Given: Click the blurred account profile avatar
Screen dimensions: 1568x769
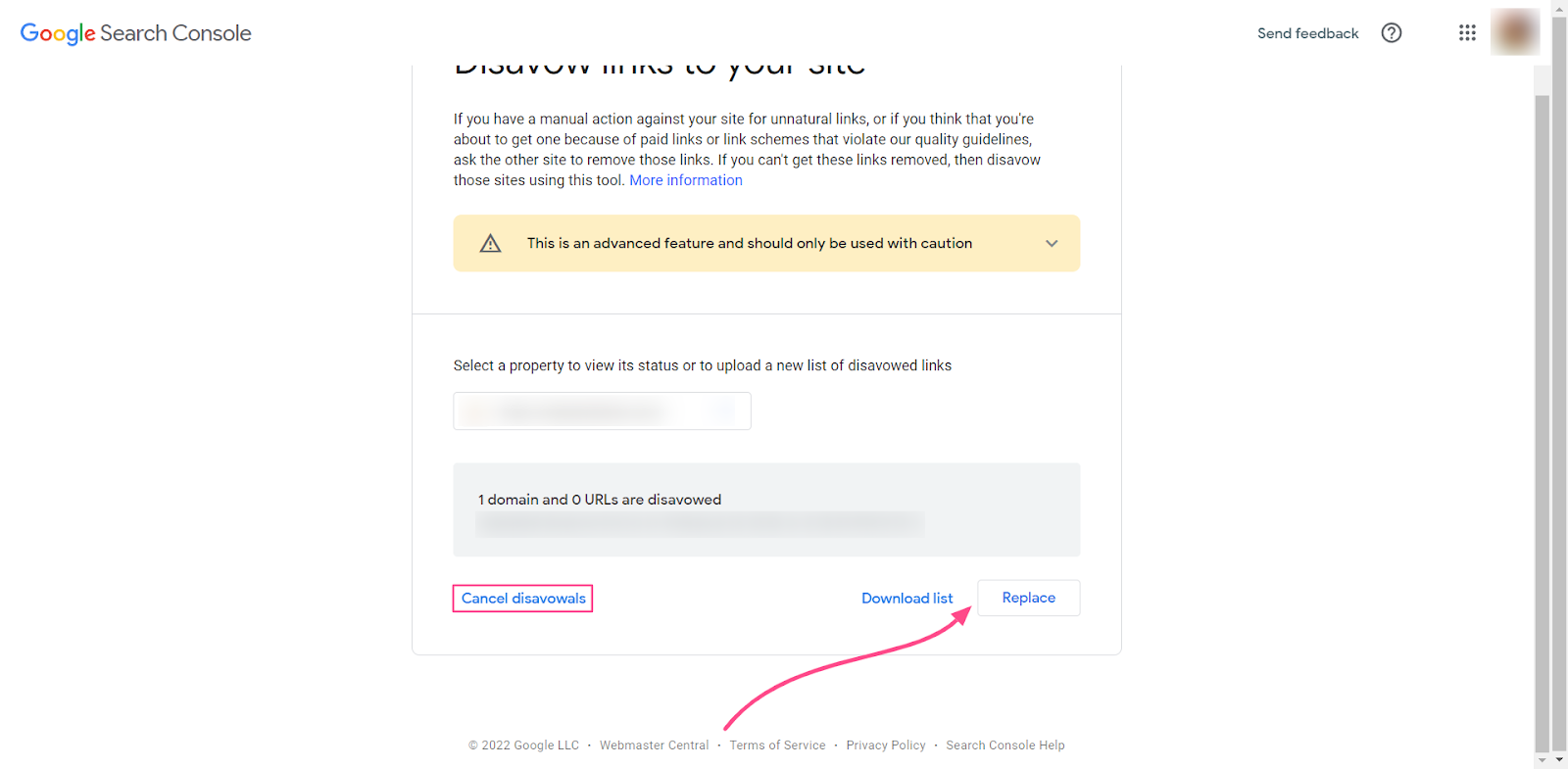Looking at the screenshot, I should point(1514,32).
